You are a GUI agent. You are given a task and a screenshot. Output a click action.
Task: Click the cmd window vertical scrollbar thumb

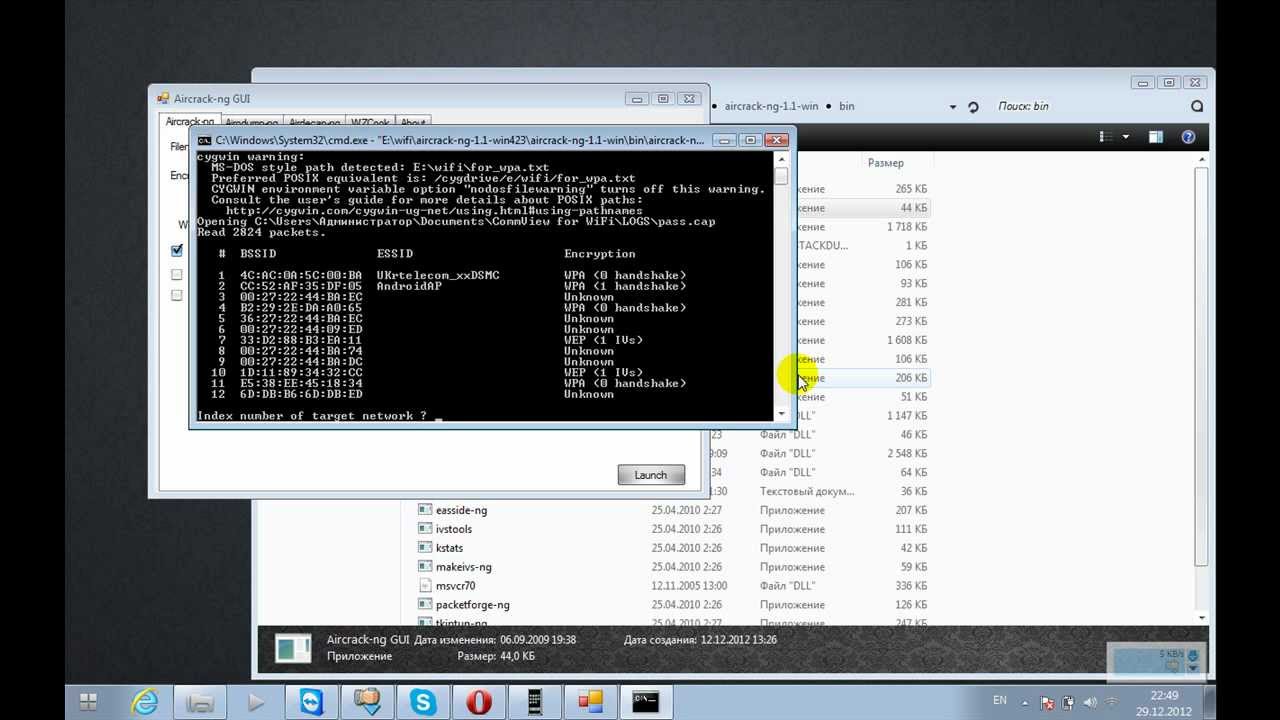tap(781, 175)
